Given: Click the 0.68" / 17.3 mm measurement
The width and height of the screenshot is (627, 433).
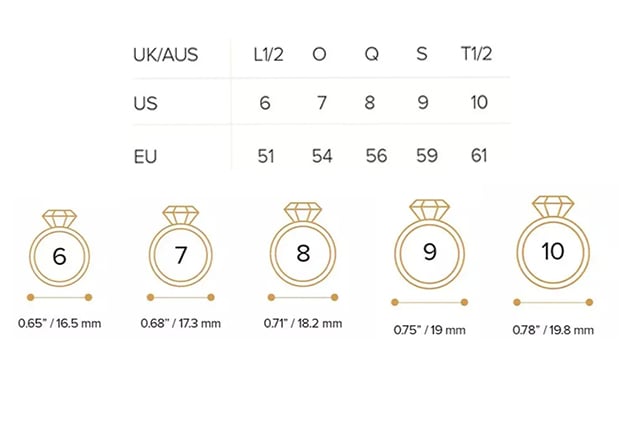Looking at the screenshot, I should (181, 323).
